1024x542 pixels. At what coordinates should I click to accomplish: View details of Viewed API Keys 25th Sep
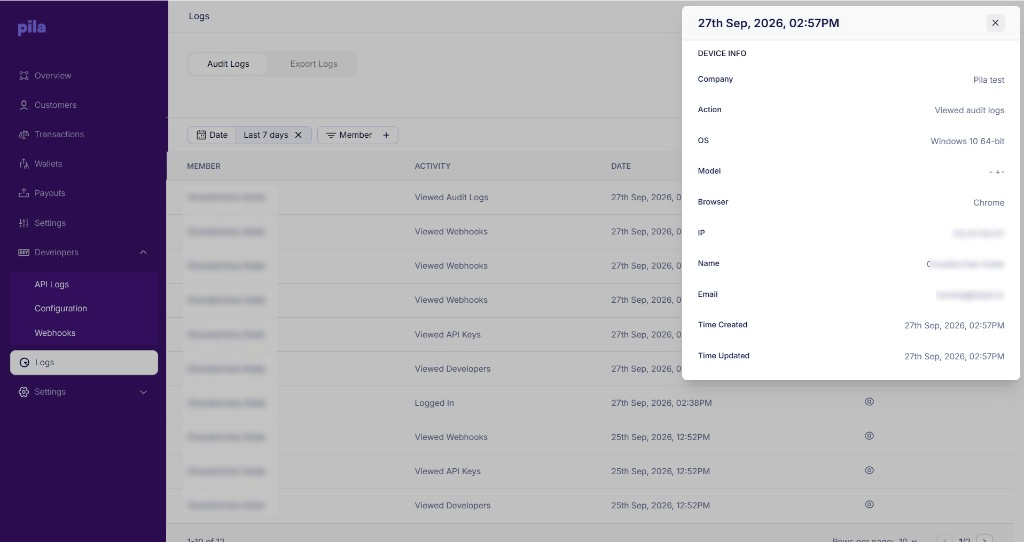869,470
